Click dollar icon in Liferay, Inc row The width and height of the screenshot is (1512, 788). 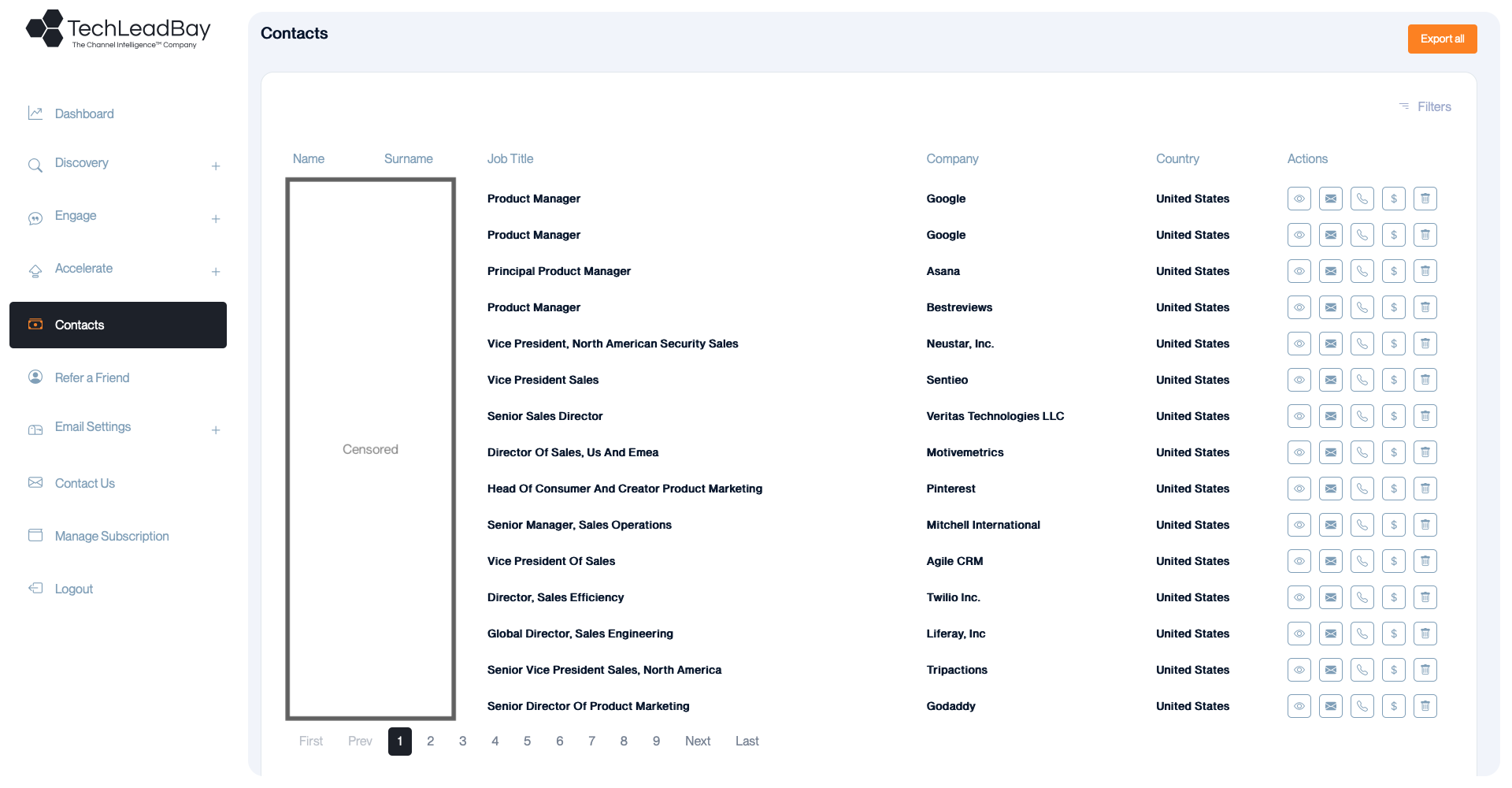tap(1394, 634)
